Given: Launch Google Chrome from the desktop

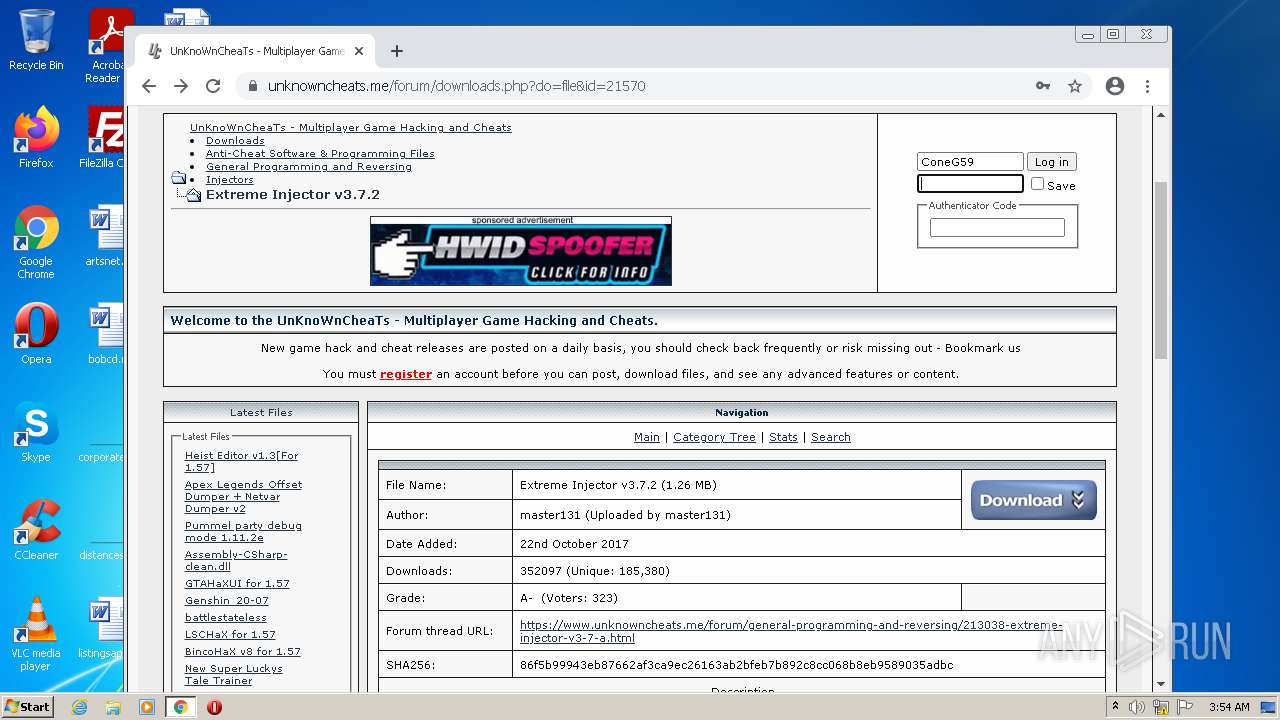Looking at the screenshot, I should (36, 242).
